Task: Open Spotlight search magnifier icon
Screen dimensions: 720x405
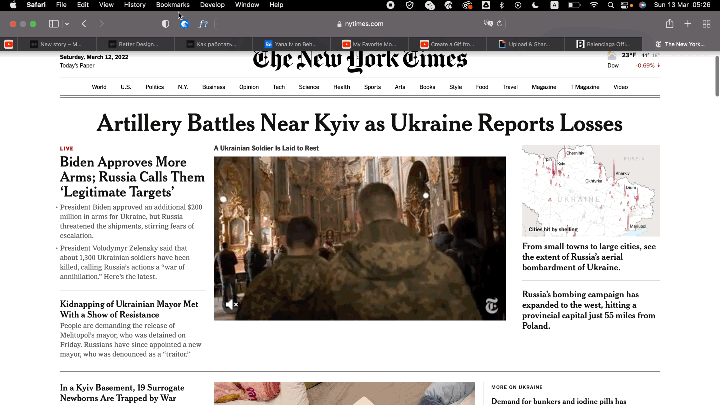Action: pos(610,5)
